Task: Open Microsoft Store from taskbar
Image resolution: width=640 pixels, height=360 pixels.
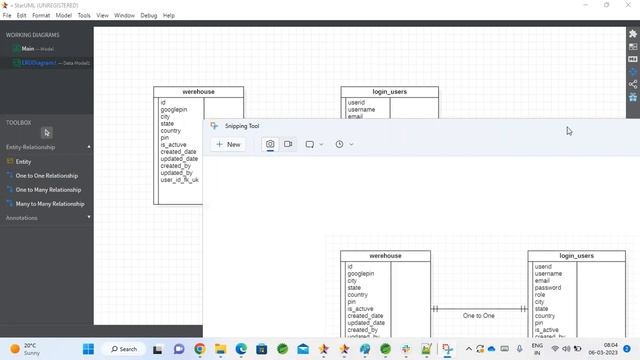Action: point(262,349)
